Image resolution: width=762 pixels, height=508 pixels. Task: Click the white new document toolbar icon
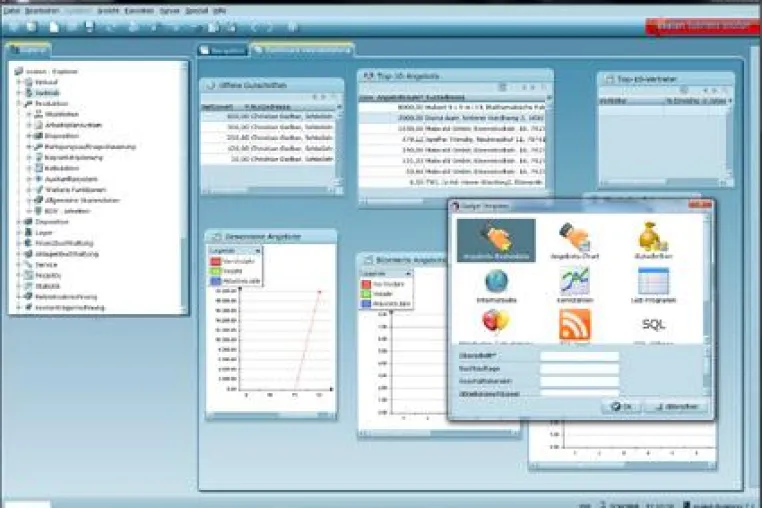[54, 27]
